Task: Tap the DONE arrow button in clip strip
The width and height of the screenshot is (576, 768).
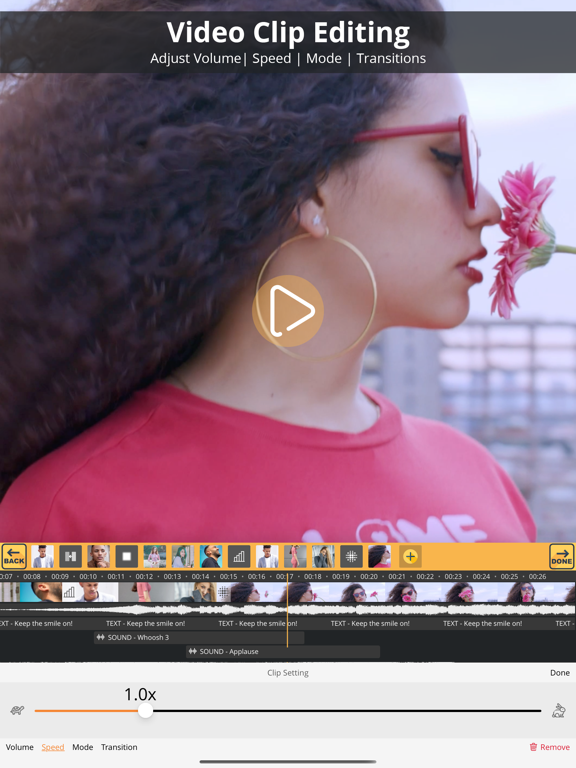Action: [x=561, y=556]
